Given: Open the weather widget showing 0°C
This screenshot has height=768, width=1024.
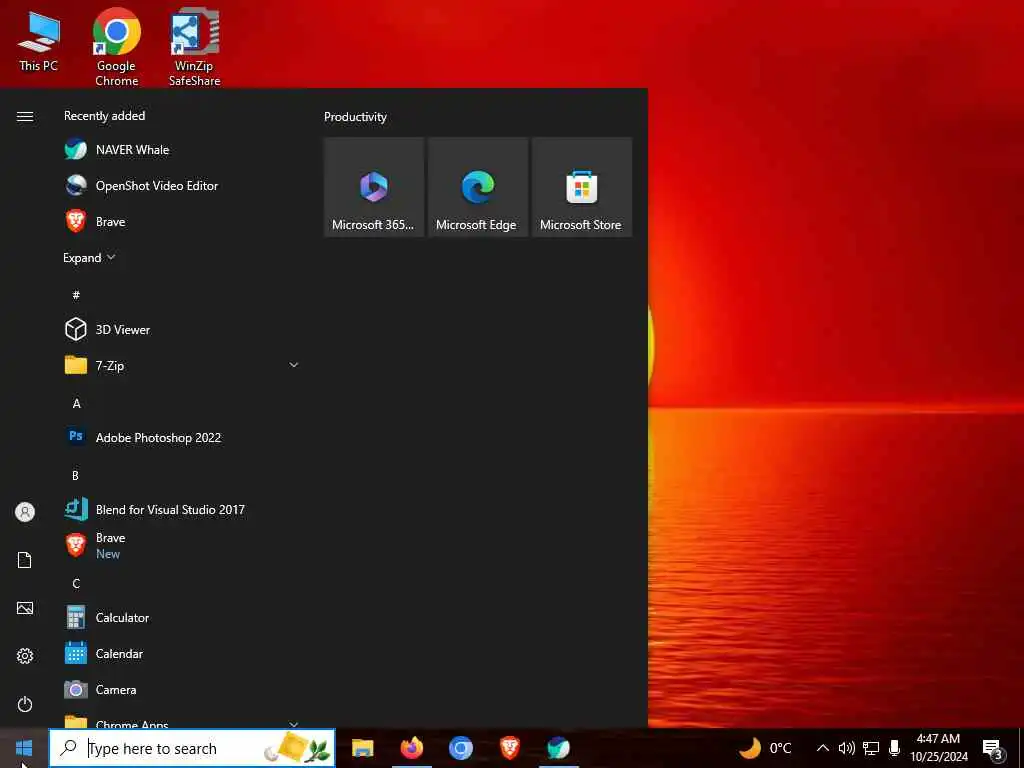Looking at the screenshot, I should click(765, 748).
